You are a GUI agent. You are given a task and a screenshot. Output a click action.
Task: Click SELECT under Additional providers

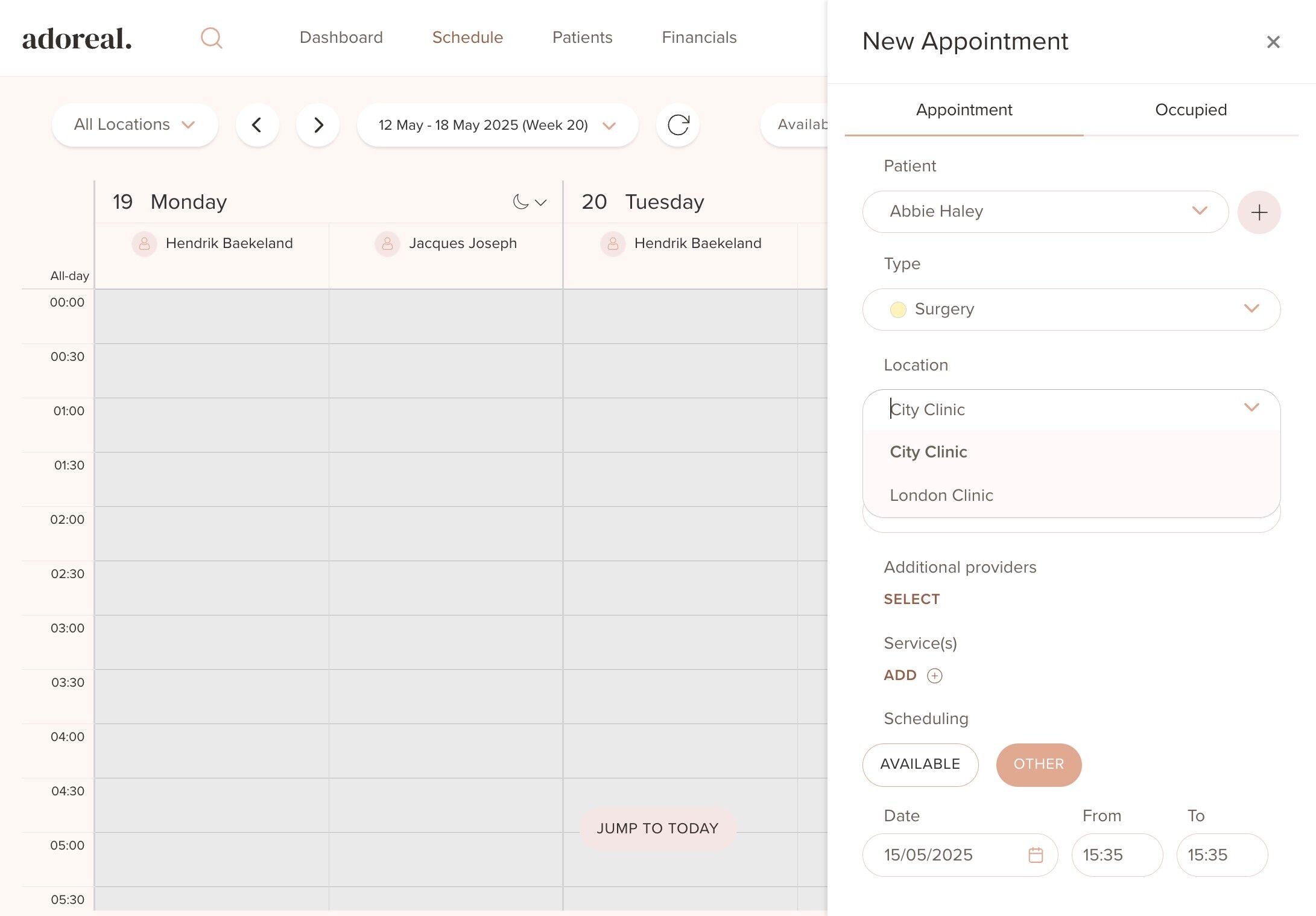[911, 599]
